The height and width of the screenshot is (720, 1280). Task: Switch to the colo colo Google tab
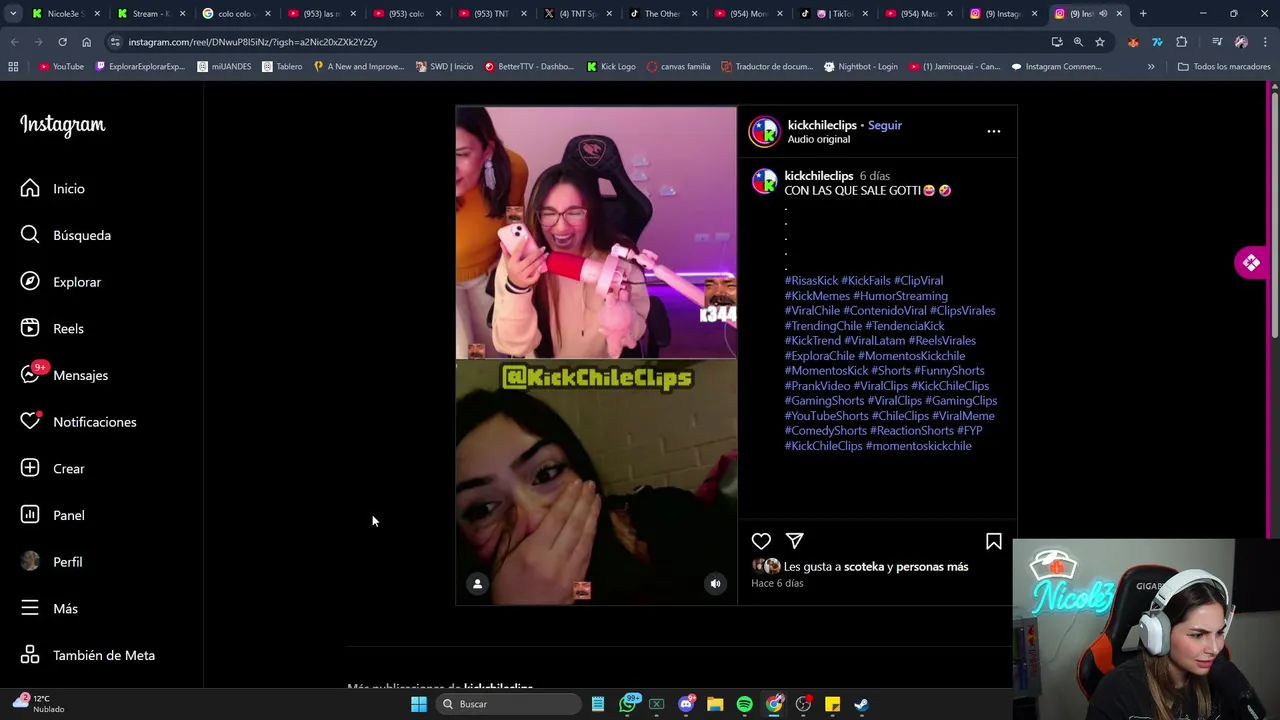click(236, 14)
